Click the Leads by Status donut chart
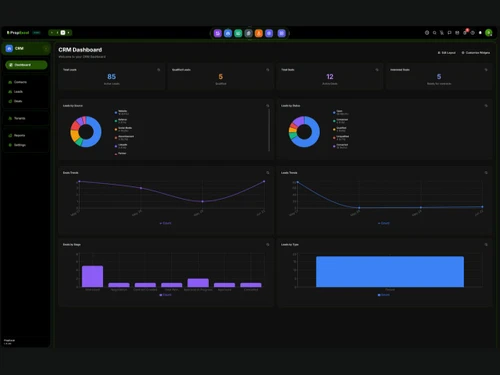 point(304,132)
